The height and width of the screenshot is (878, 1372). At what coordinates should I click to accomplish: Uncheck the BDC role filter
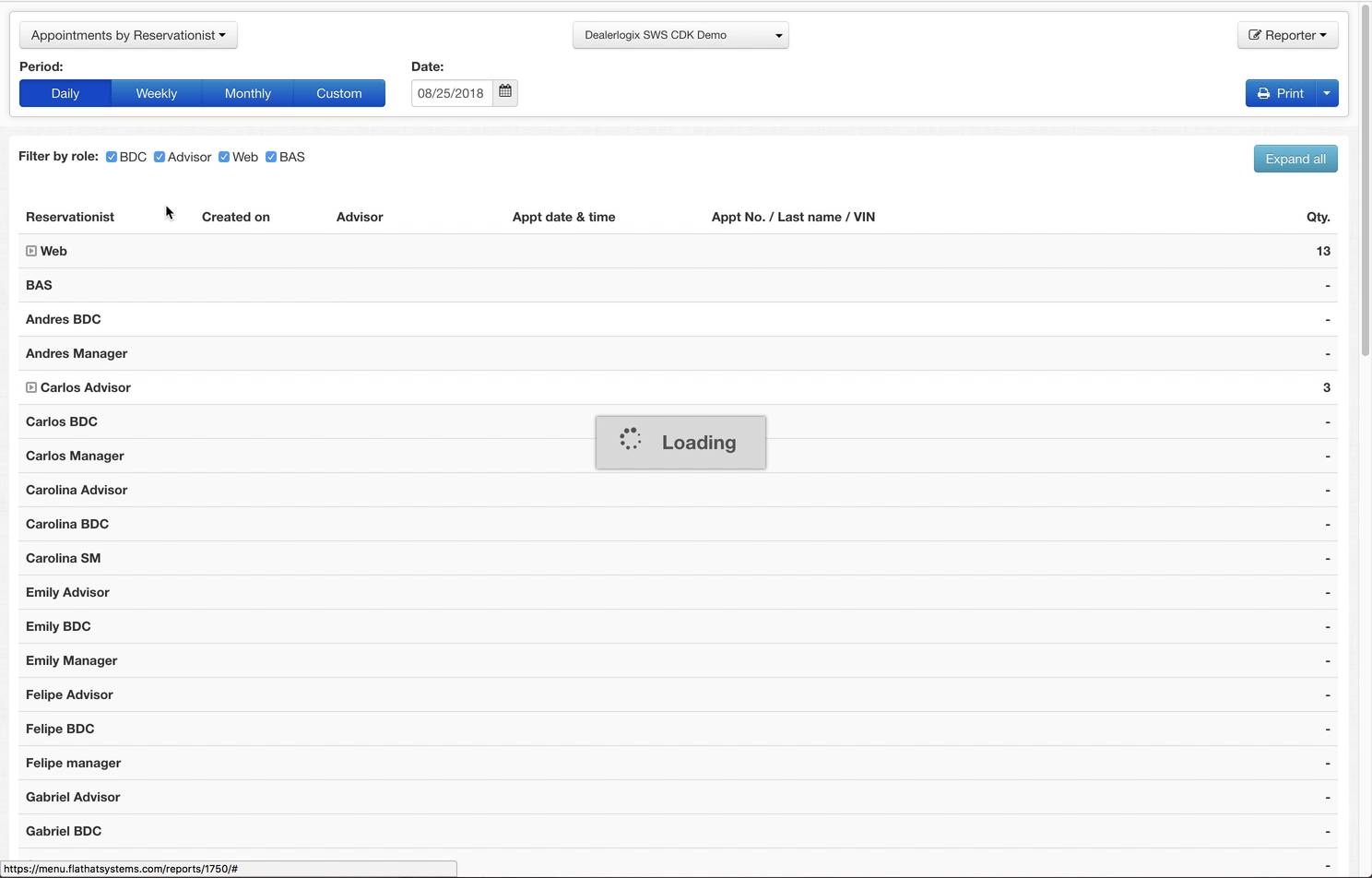[112, 157]
